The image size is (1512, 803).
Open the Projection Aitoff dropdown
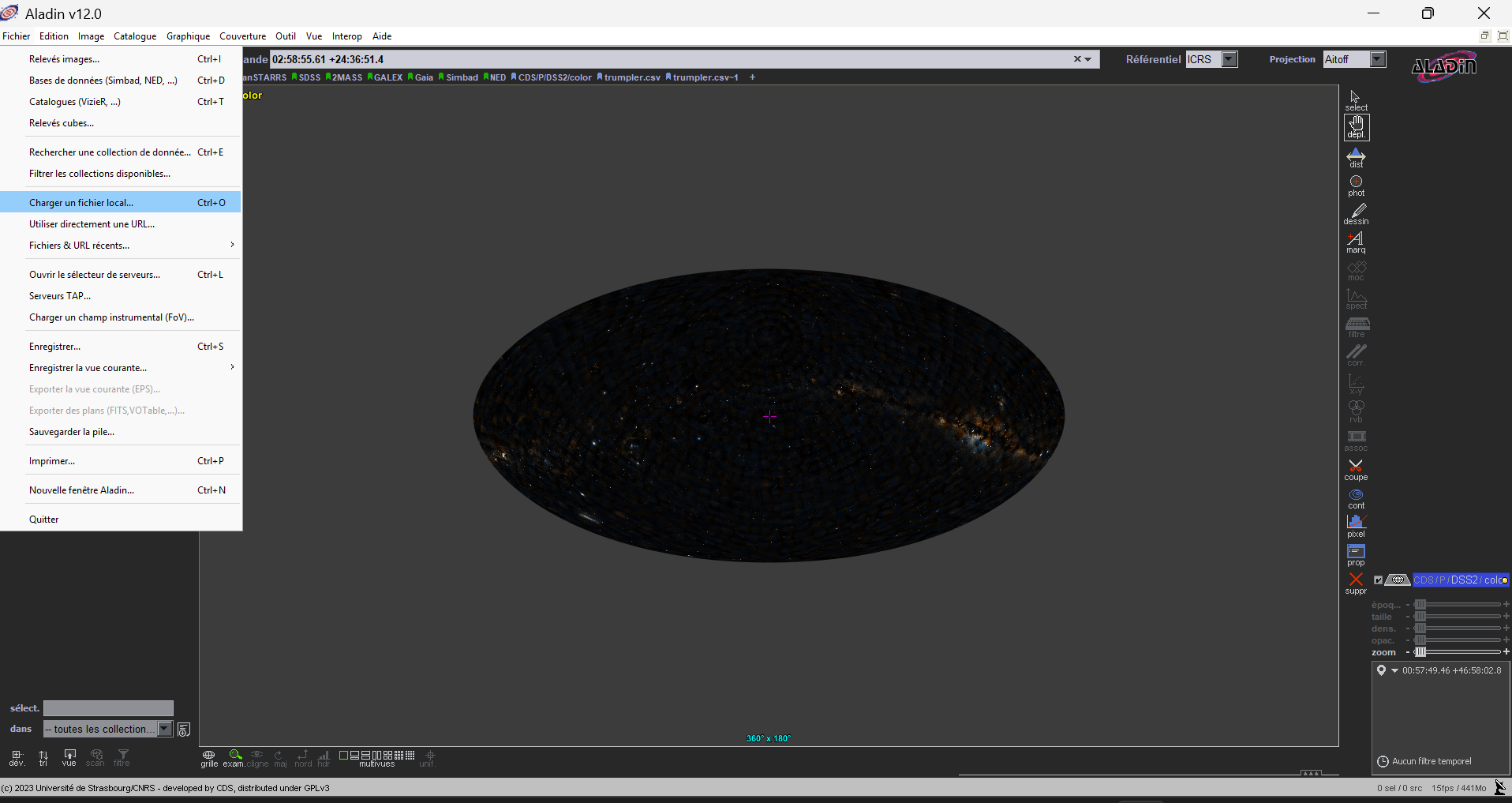click(x=1378, y=59)
